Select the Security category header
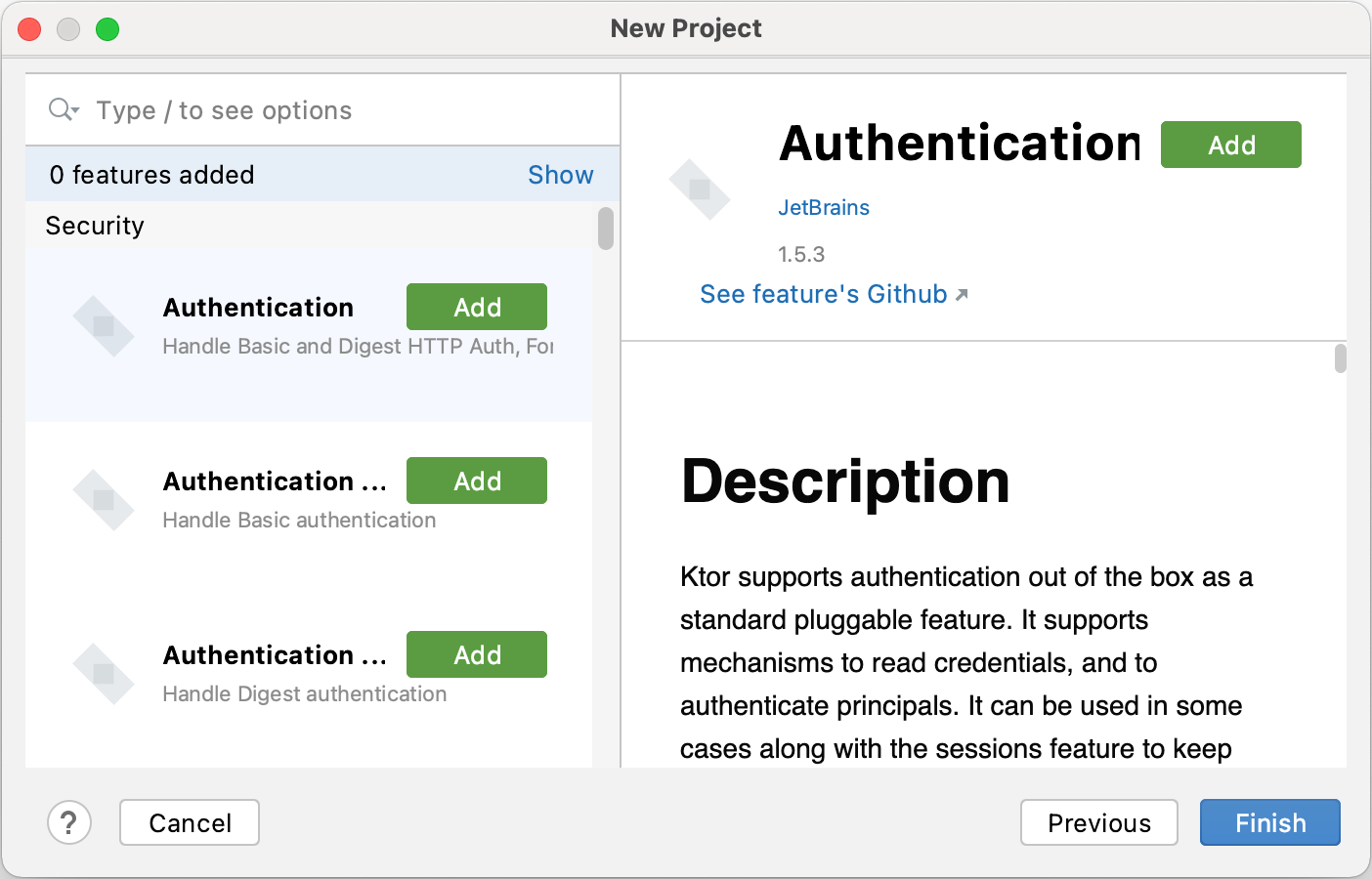Image resolution: width=1372 pixels, height=879 pixels. pos(95,226)
